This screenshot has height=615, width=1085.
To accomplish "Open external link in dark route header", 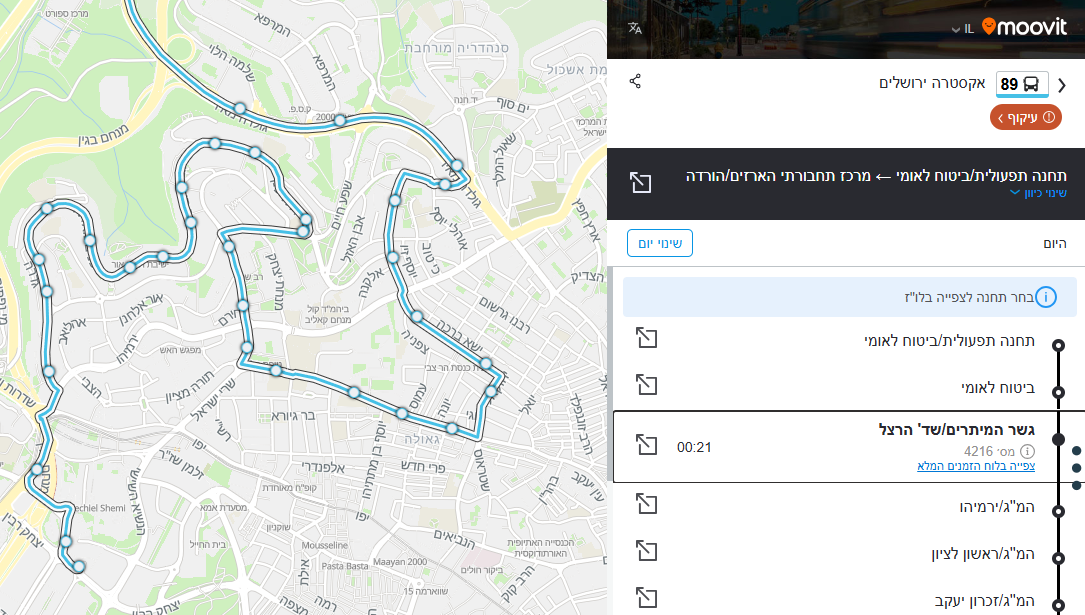I will click(640, 182).
